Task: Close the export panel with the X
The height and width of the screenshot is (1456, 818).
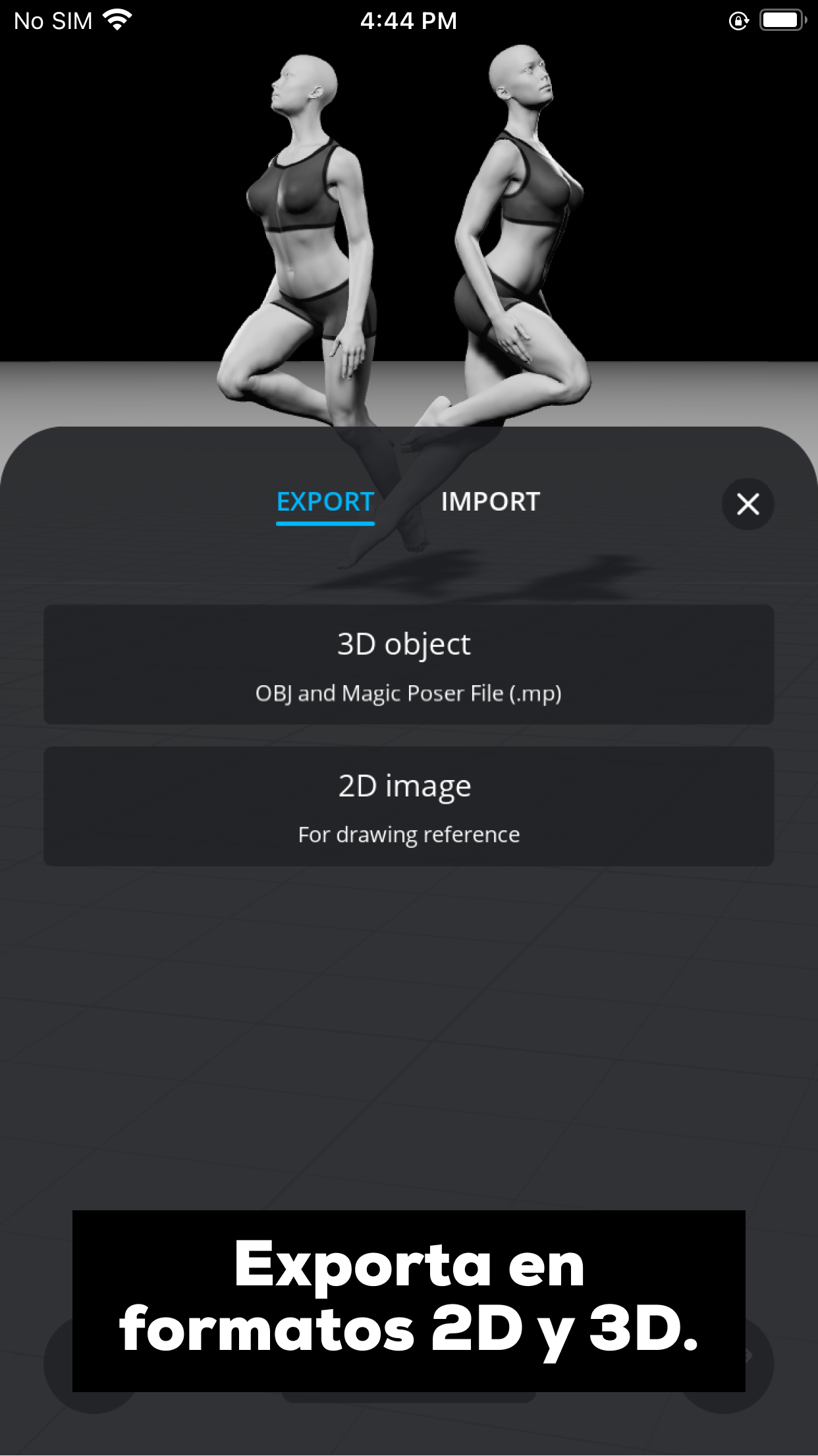Action: (x=748, y=504)
